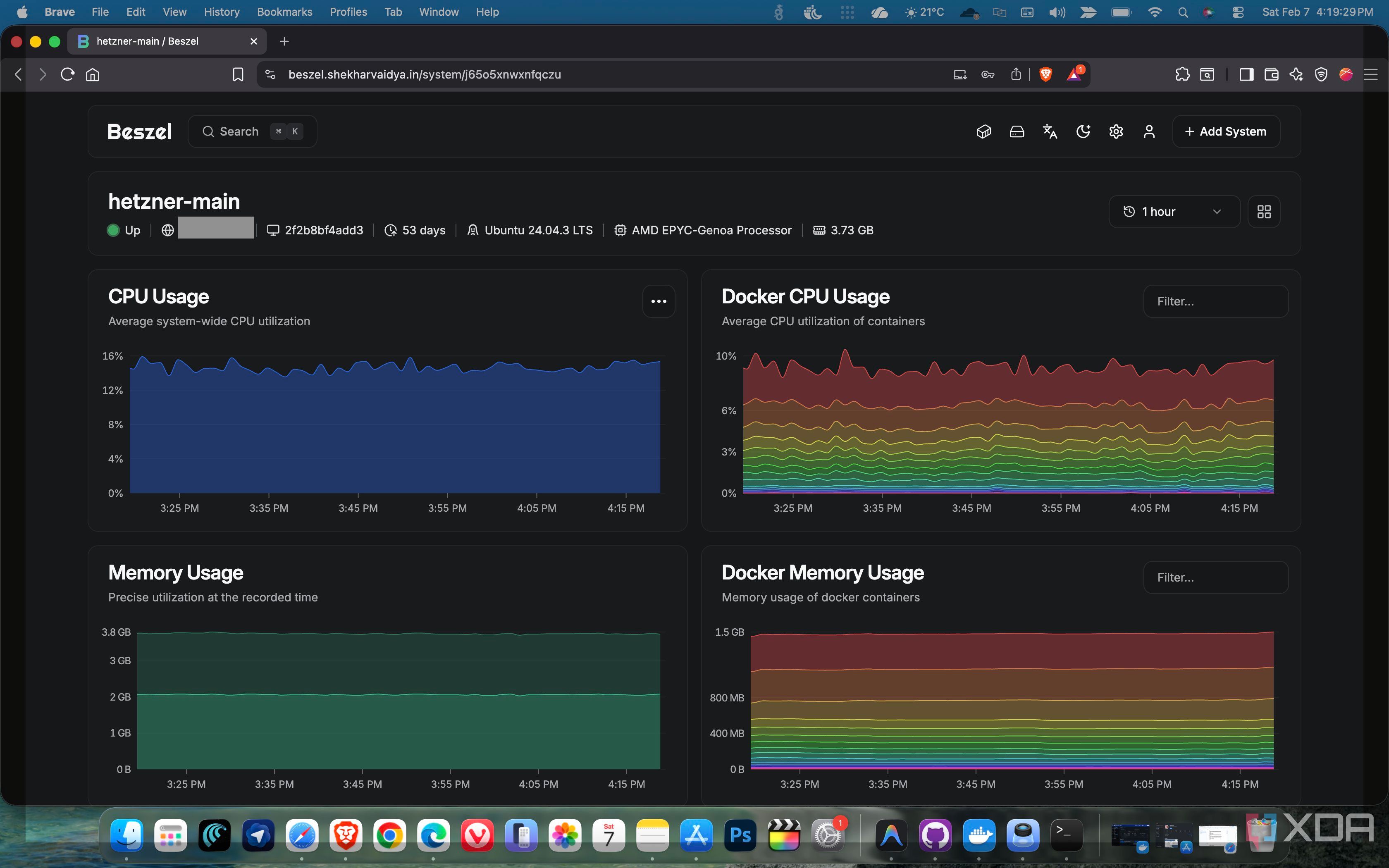Open the extensions puzzle icon

click(x=1182, y=75)
